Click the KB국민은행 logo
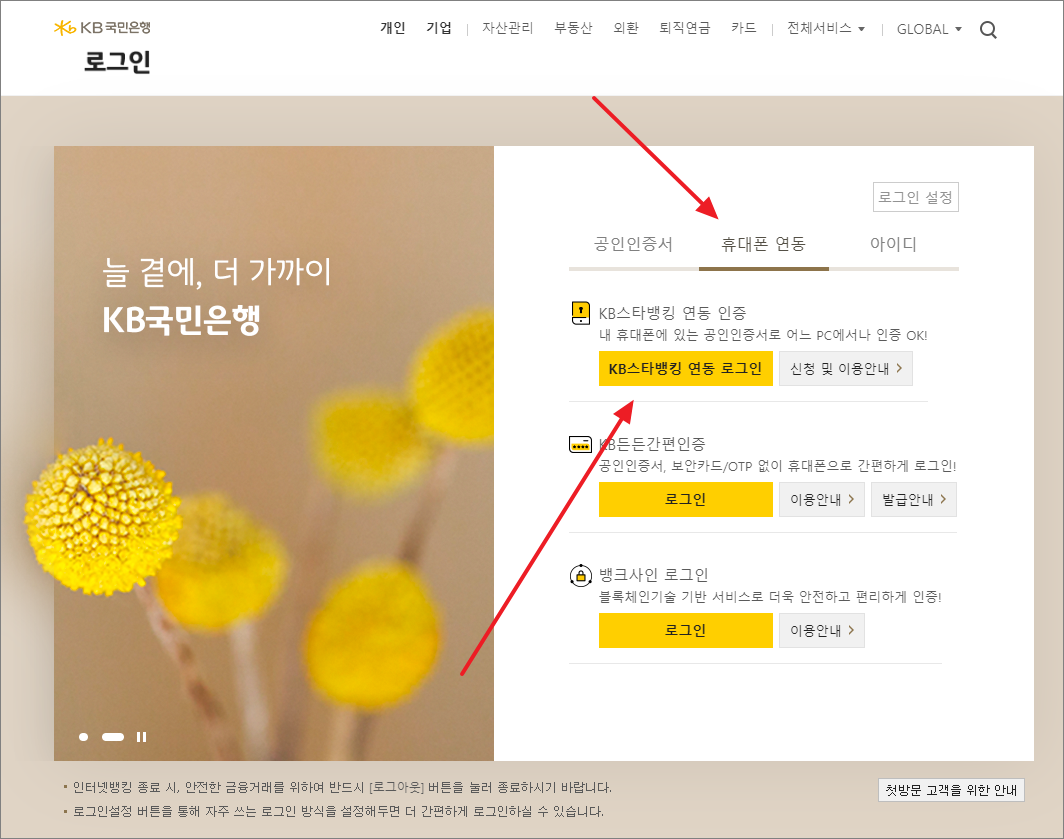The image size is (1064, 839). (102, 28)
